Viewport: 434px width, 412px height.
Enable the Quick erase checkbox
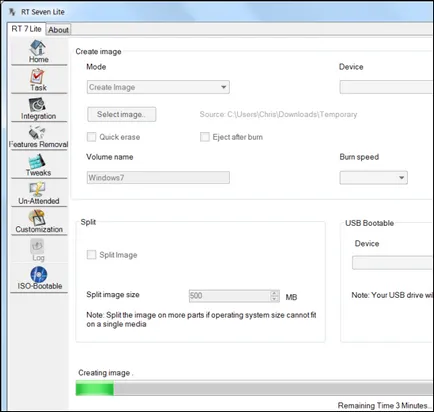click(x=91, y=137)
